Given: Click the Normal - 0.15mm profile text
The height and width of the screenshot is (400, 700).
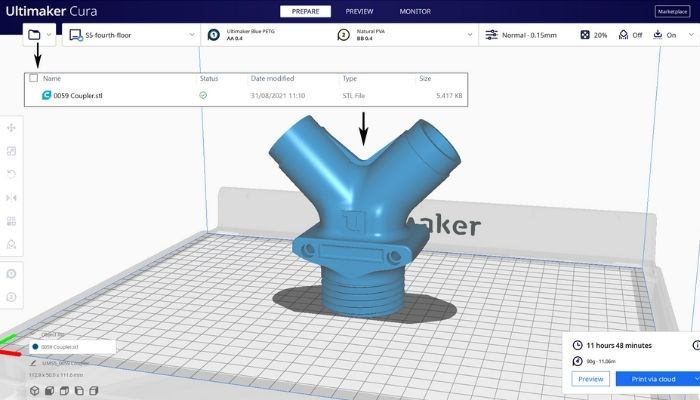Looking at the screenshot, I should pyautogui.click(x=529, y=35).
